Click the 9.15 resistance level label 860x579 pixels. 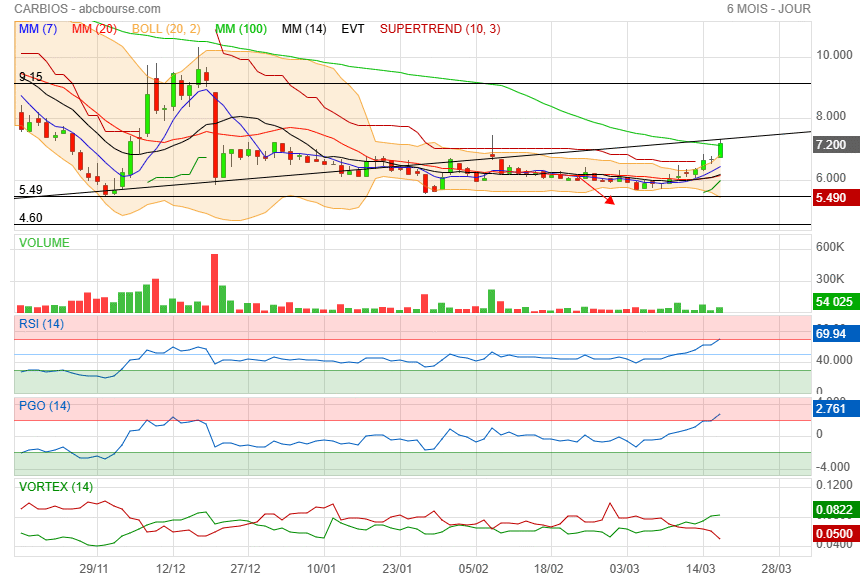click(x=31, y=77)
